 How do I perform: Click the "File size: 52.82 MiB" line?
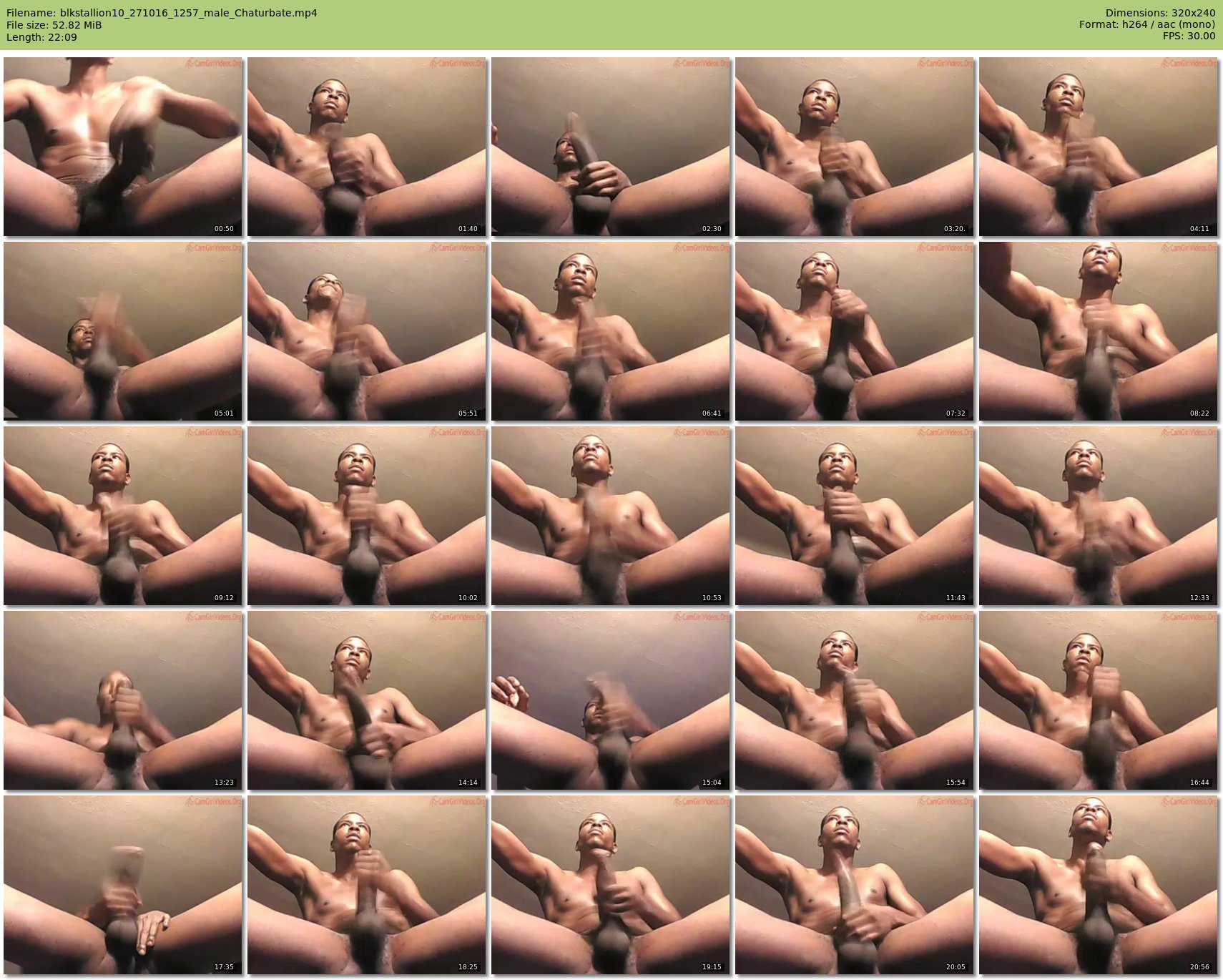pyautogui.click(x=54, y=25)
